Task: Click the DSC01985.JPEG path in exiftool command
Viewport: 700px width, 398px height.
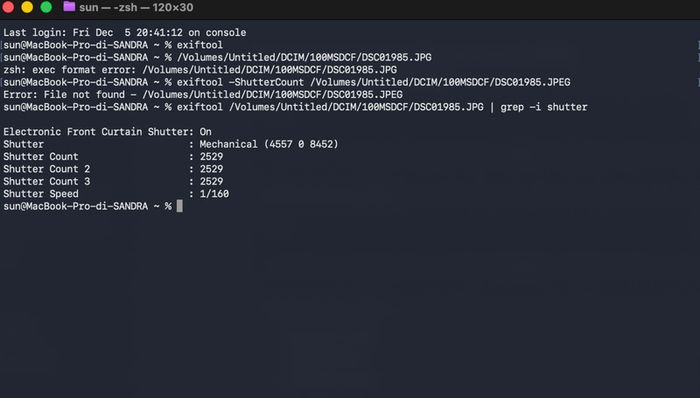Action: click(x=440, y=82)
